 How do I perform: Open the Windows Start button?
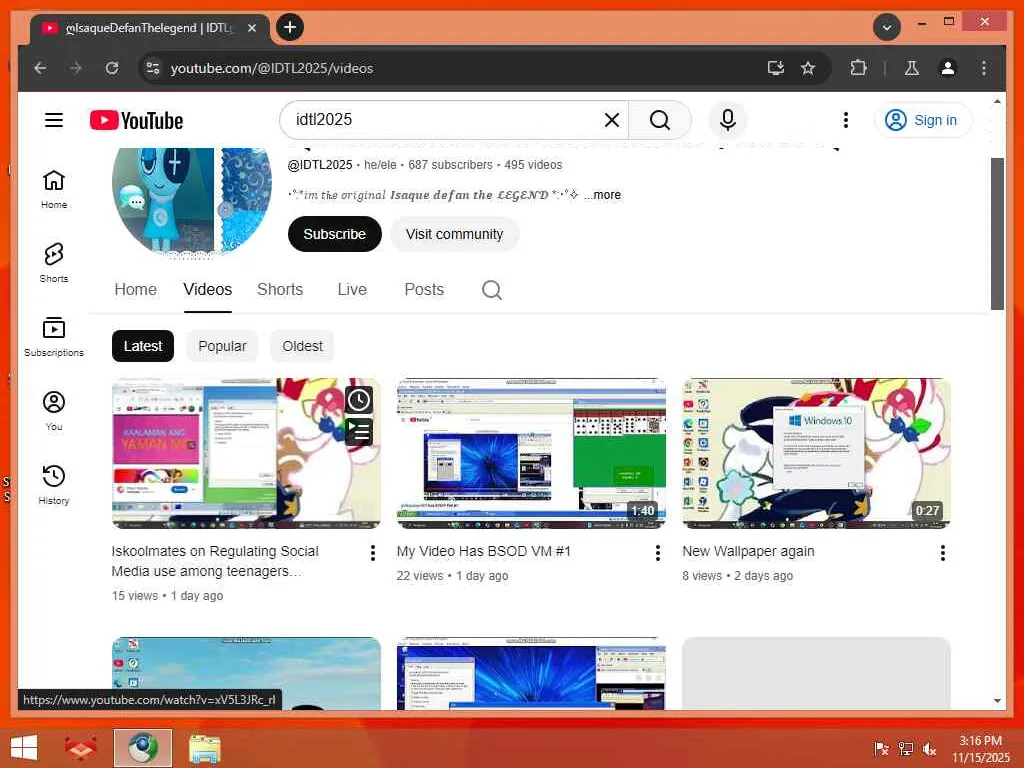(24, 748)
